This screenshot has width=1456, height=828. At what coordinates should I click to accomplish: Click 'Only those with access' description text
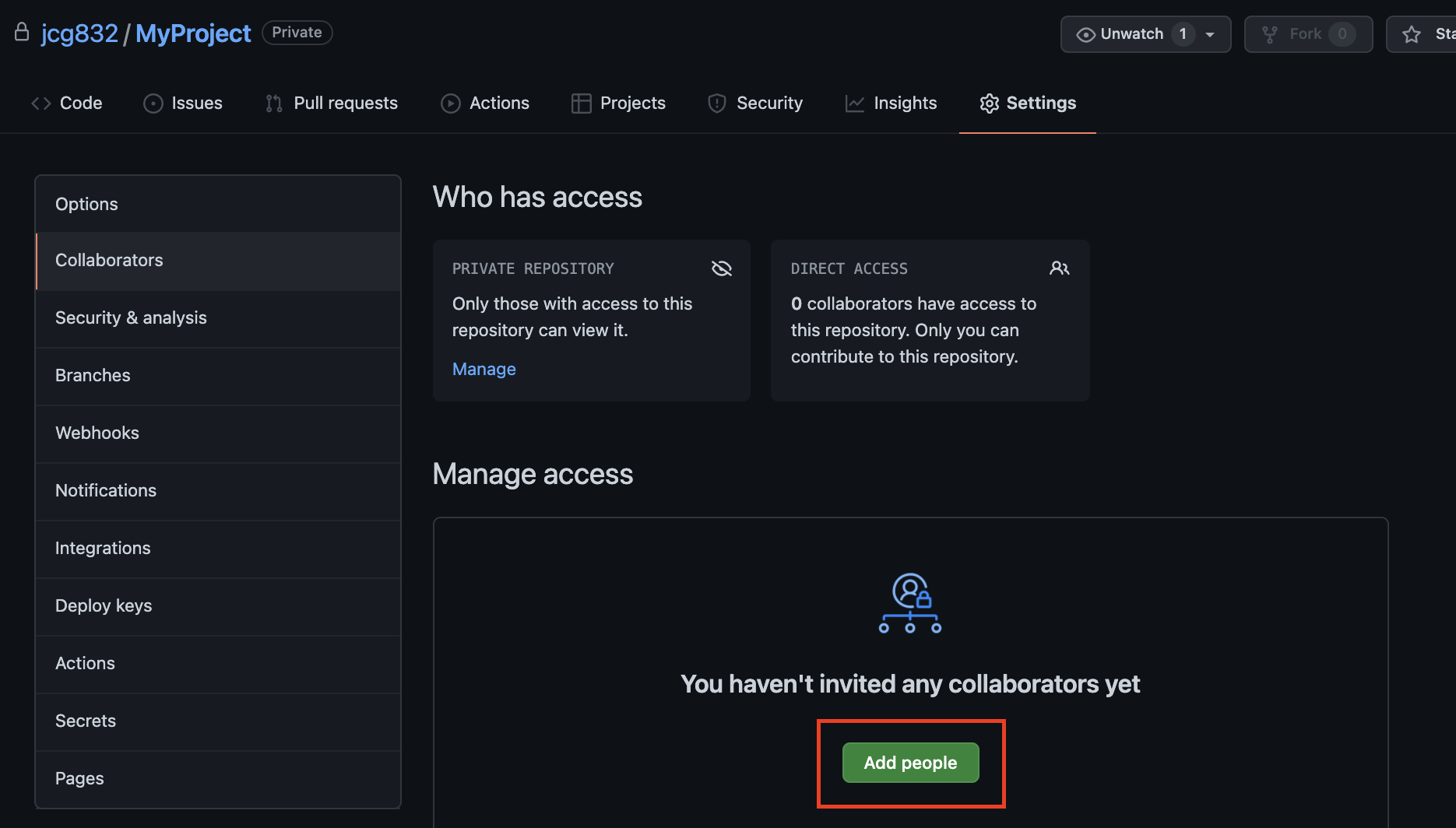(572, 317)
